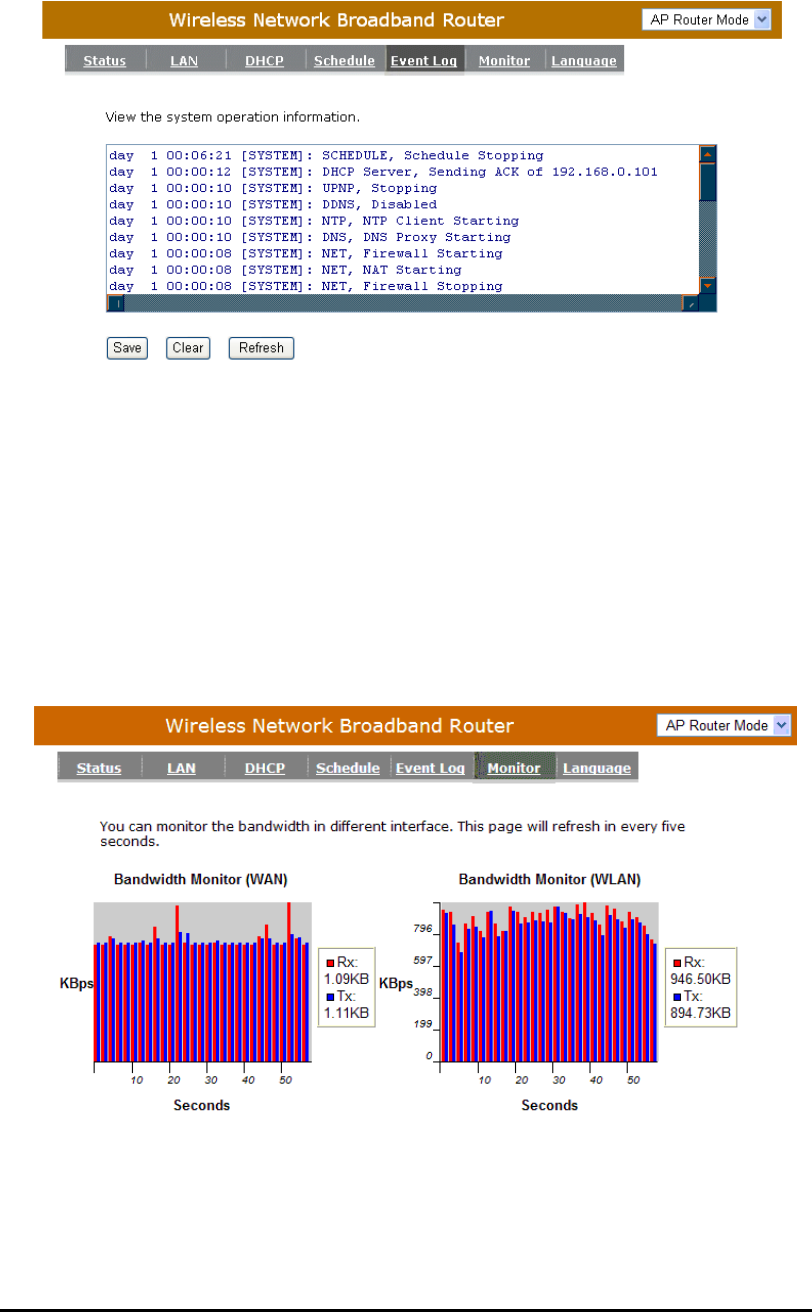Select the DHCP tab on the Event Log page
Screen dimensions: 812x1312
(265, 61)
